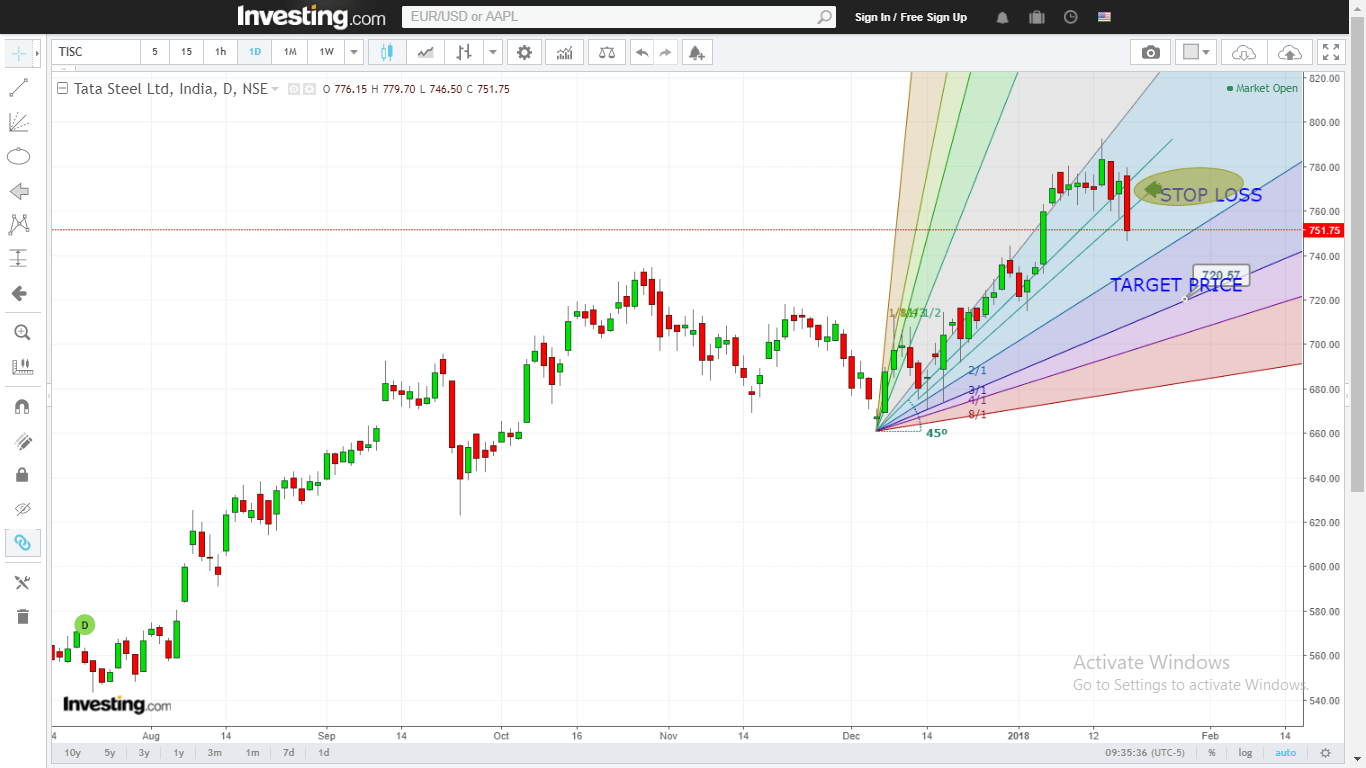Switch to the 1W interval
1366x768 pixels.
[x=326, y=52]
